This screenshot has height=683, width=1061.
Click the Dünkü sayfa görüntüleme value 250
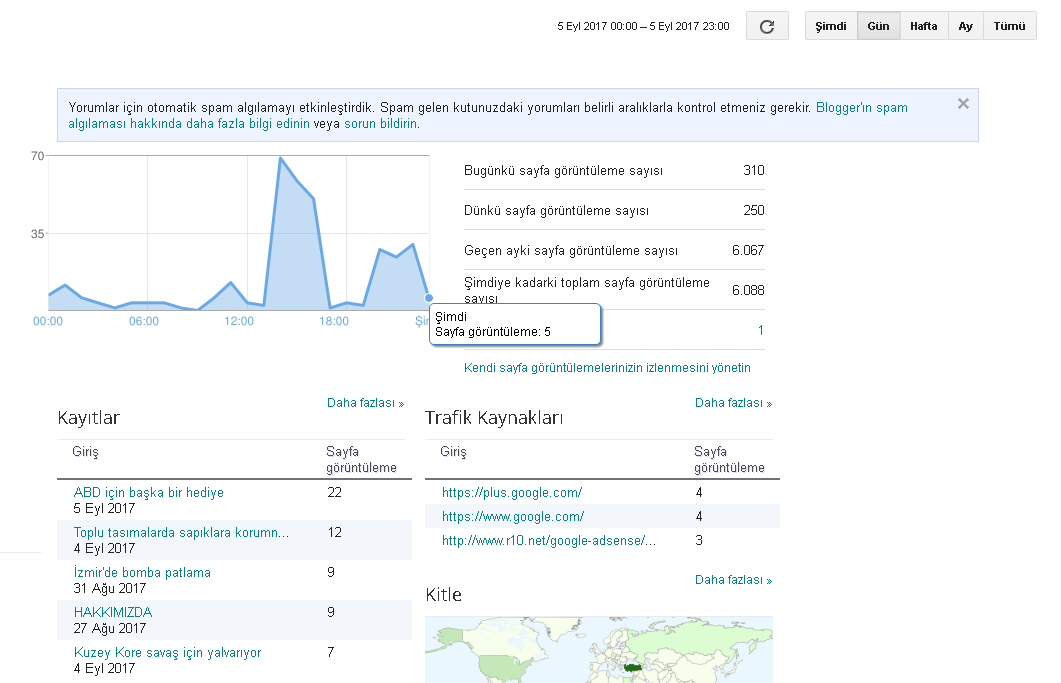tap(754, 211)
